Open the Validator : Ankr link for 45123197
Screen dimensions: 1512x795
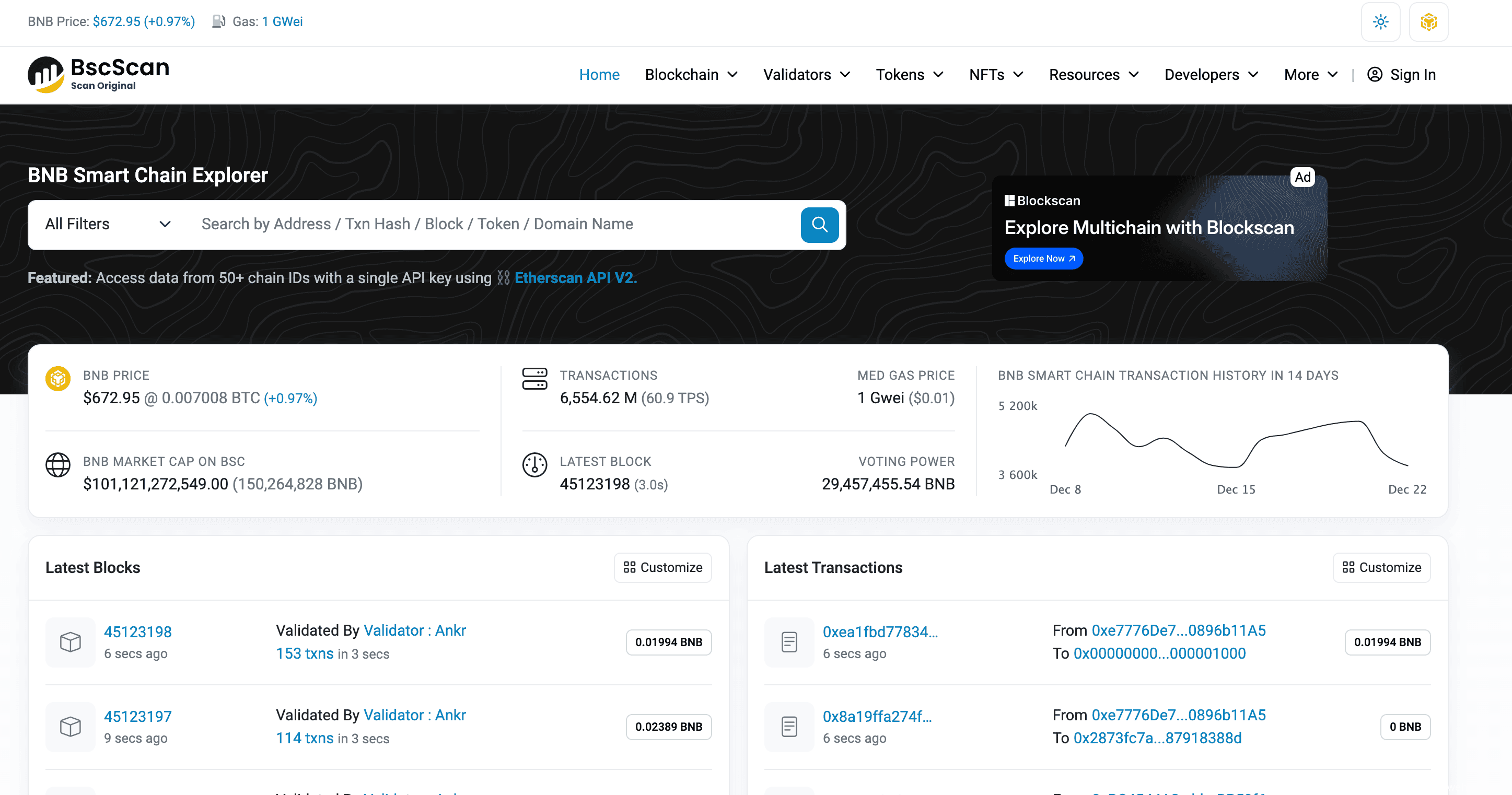(x=414, y=715)
